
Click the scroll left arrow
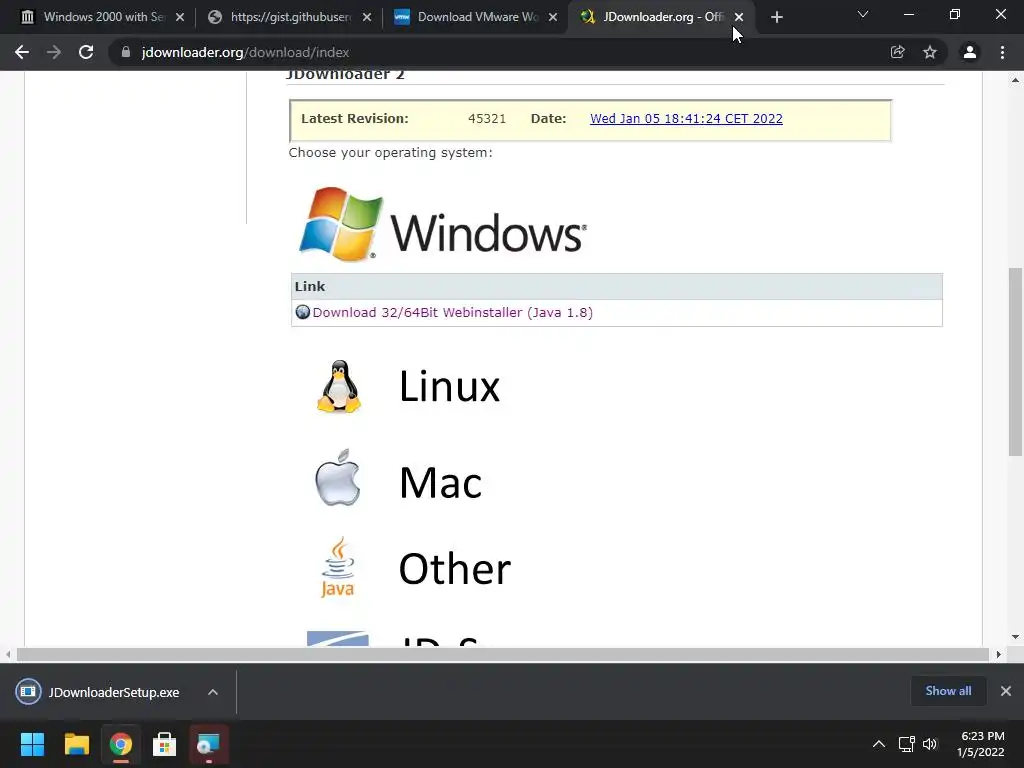coord(8,654)
